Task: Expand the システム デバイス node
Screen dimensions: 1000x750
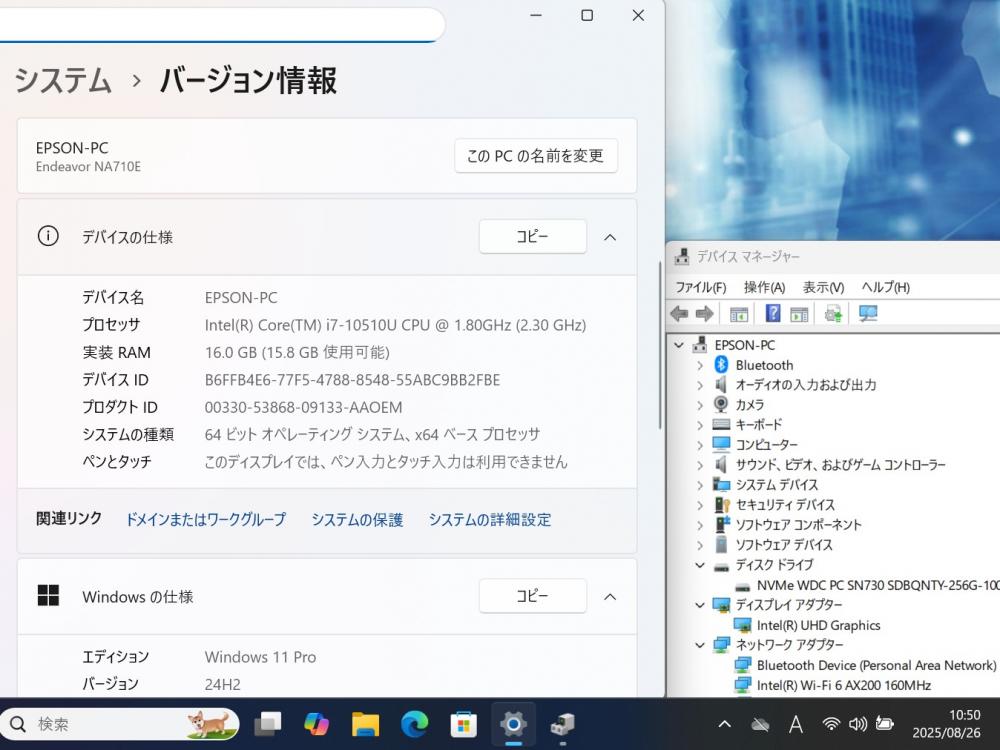Action: pos(700,485)
